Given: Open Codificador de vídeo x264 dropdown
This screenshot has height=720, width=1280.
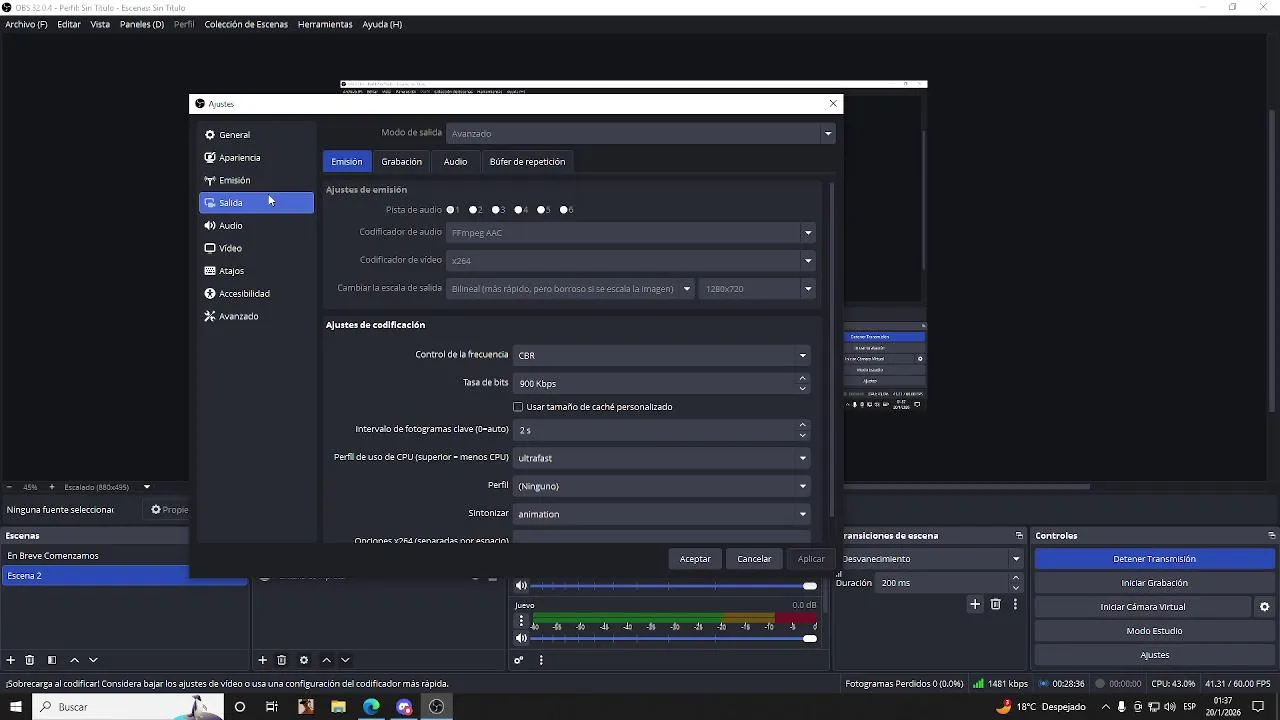Looking at the screenshot, I should [x=631, y=260].
